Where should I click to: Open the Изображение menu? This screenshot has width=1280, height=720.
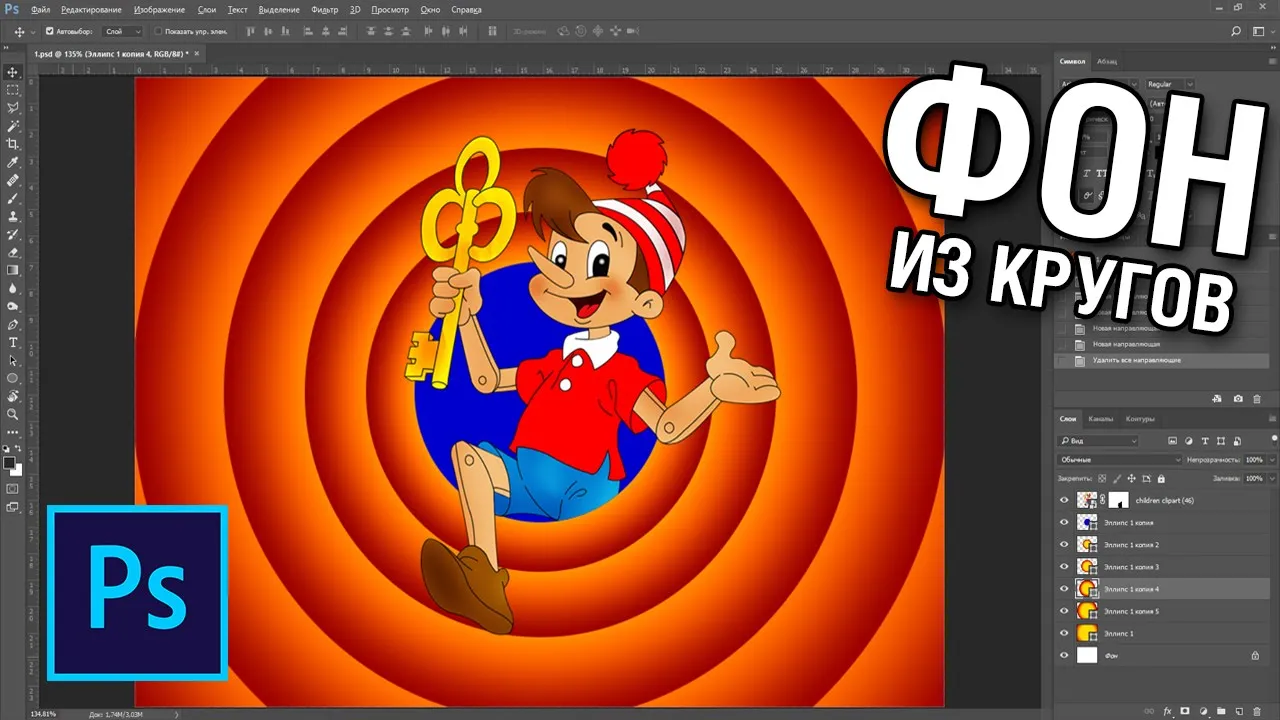click(160, 9)
